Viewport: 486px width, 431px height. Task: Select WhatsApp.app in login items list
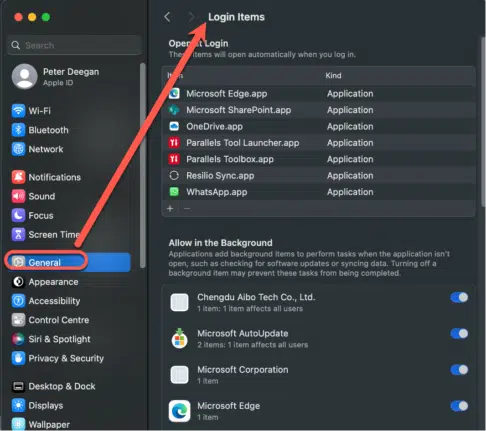318,192
